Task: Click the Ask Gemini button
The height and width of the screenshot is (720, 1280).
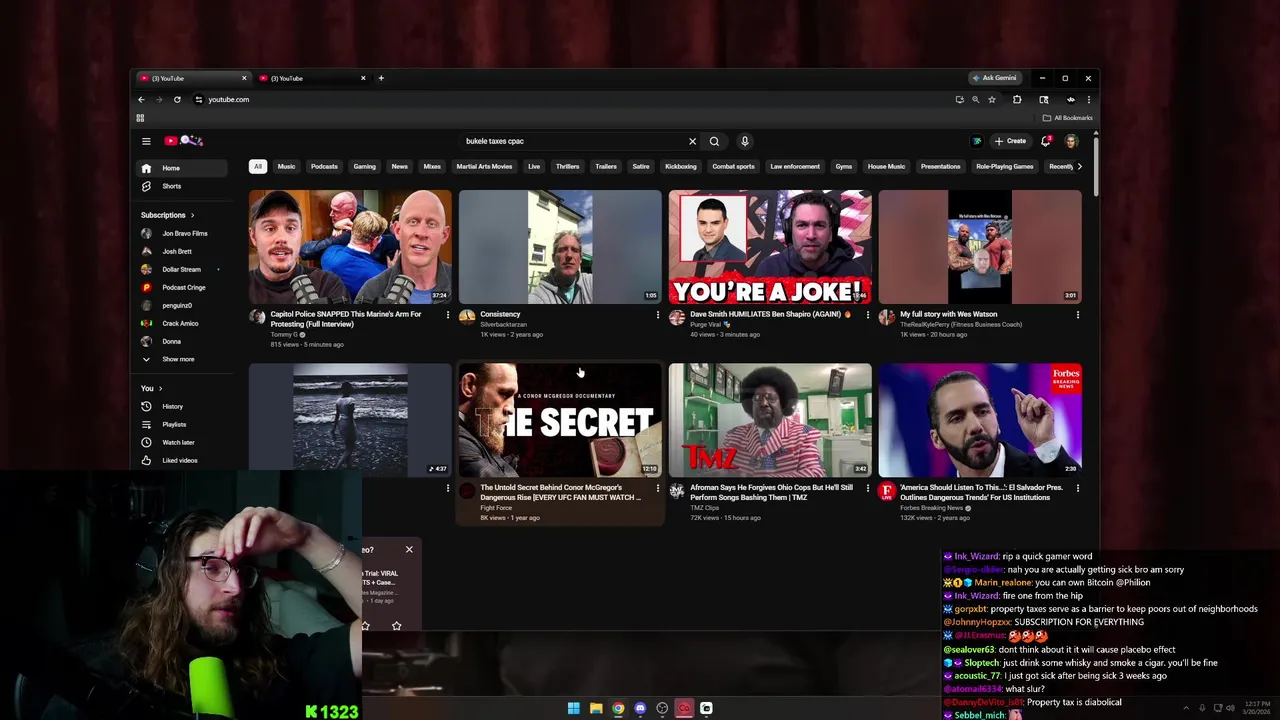Action: click(993, 78)
